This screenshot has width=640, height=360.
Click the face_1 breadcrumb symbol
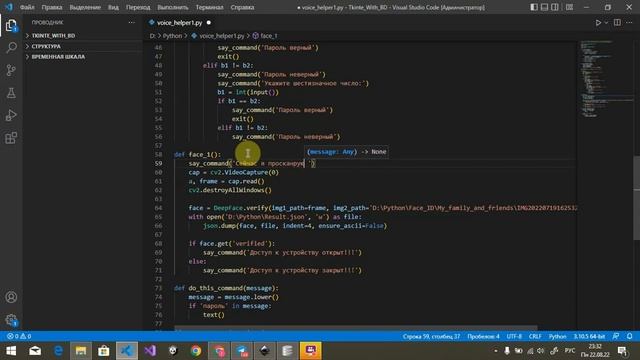point(268,36)
